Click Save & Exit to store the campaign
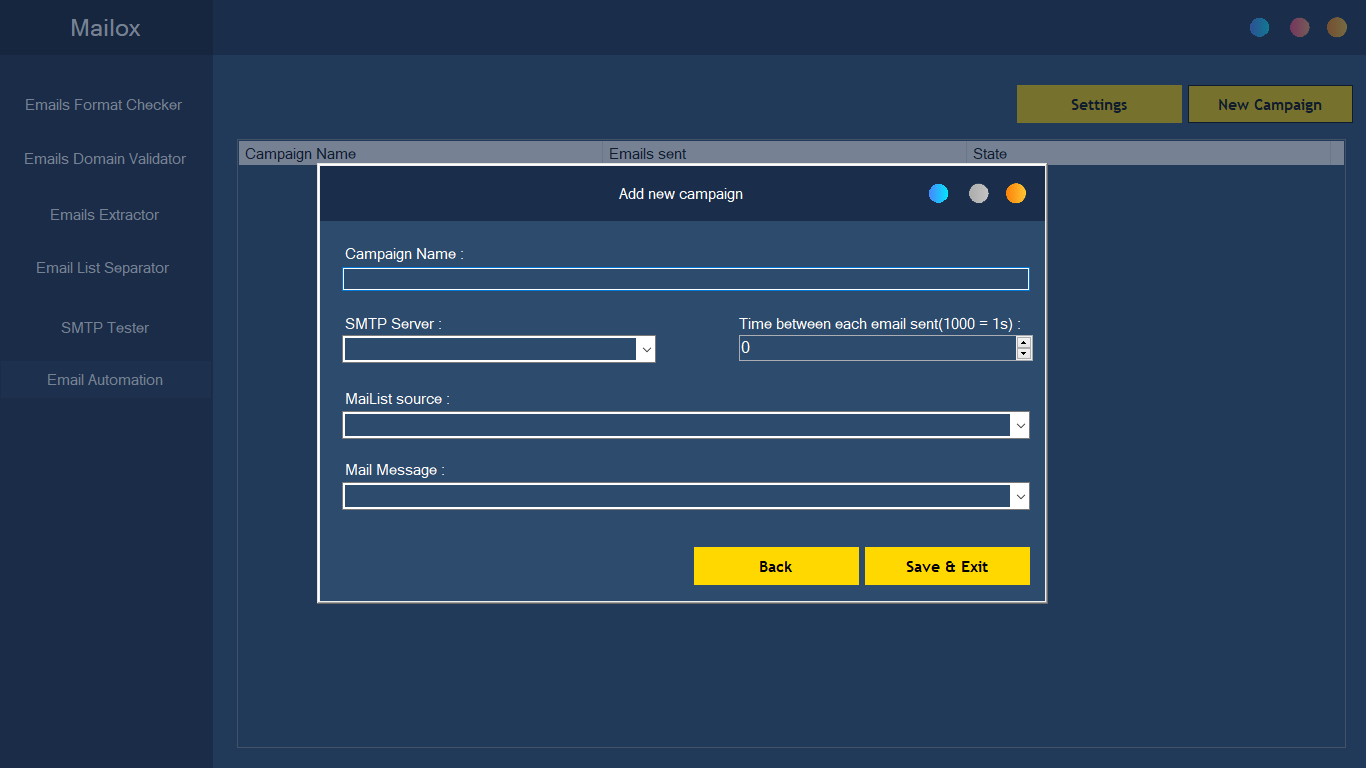This screenshot has height=768, width=1366. tap(947, 565)
